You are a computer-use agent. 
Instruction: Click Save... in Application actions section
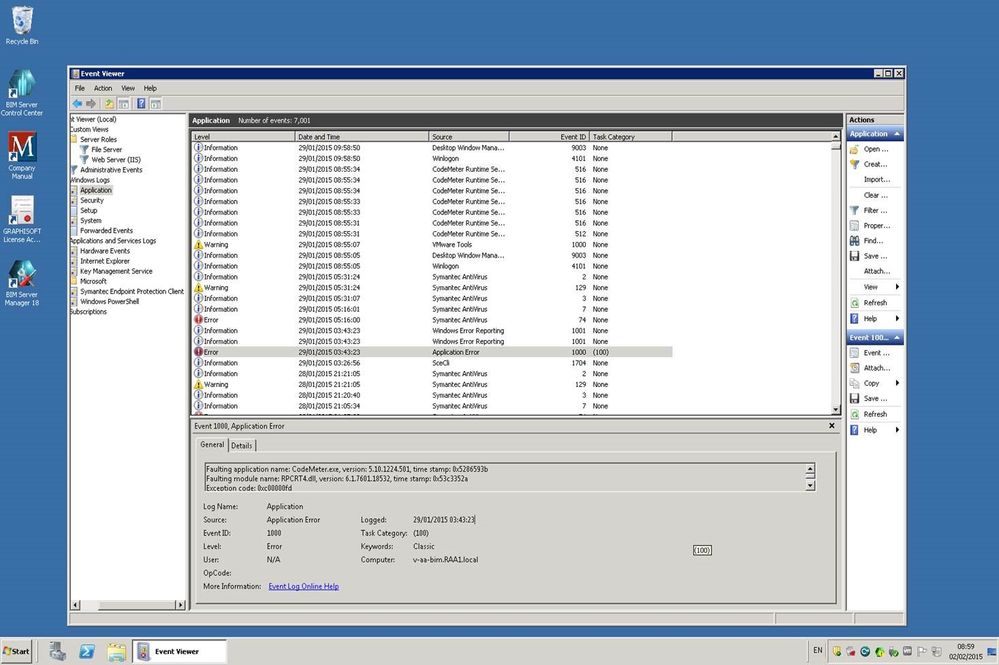coord(875,256)
